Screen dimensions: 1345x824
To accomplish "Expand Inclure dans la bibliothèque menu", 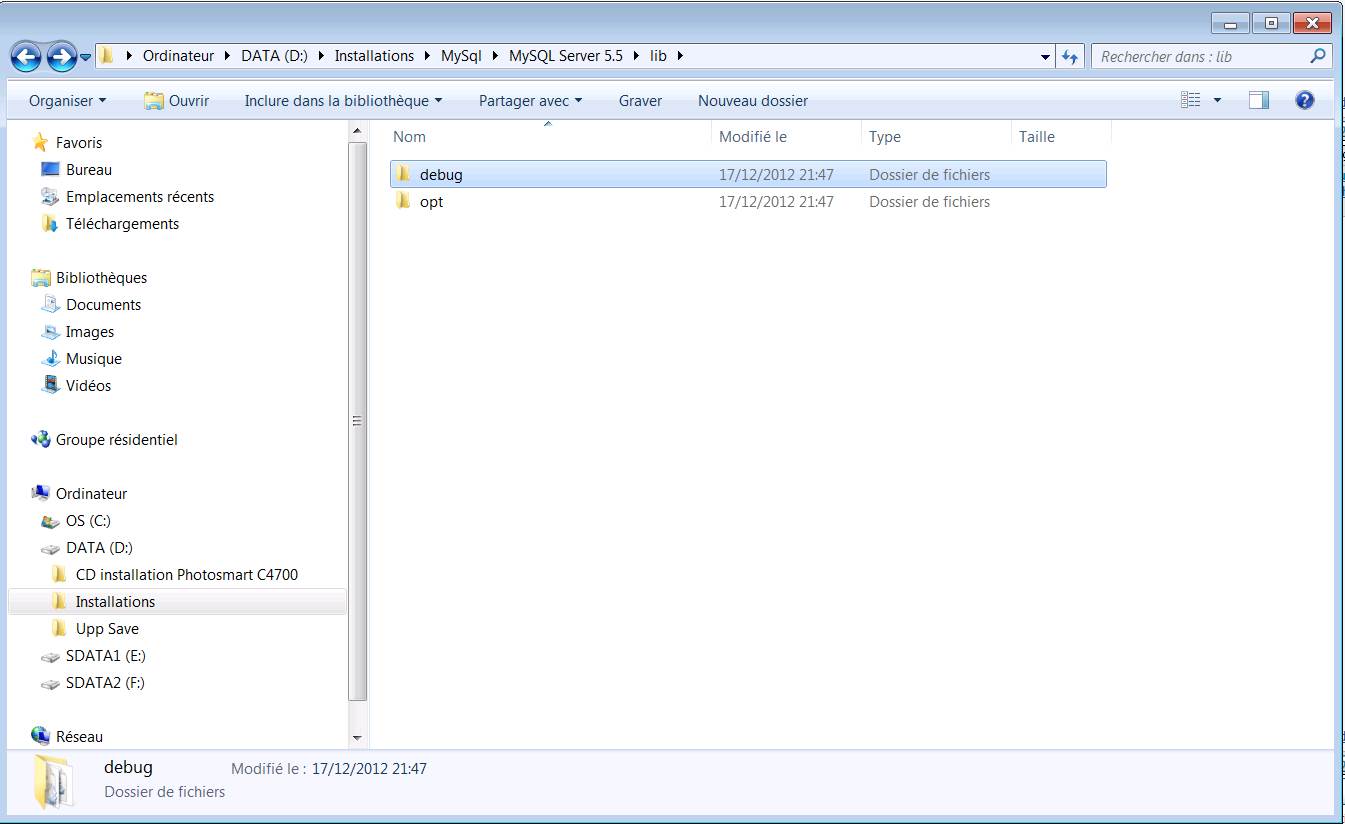I will tap(343, 101).
